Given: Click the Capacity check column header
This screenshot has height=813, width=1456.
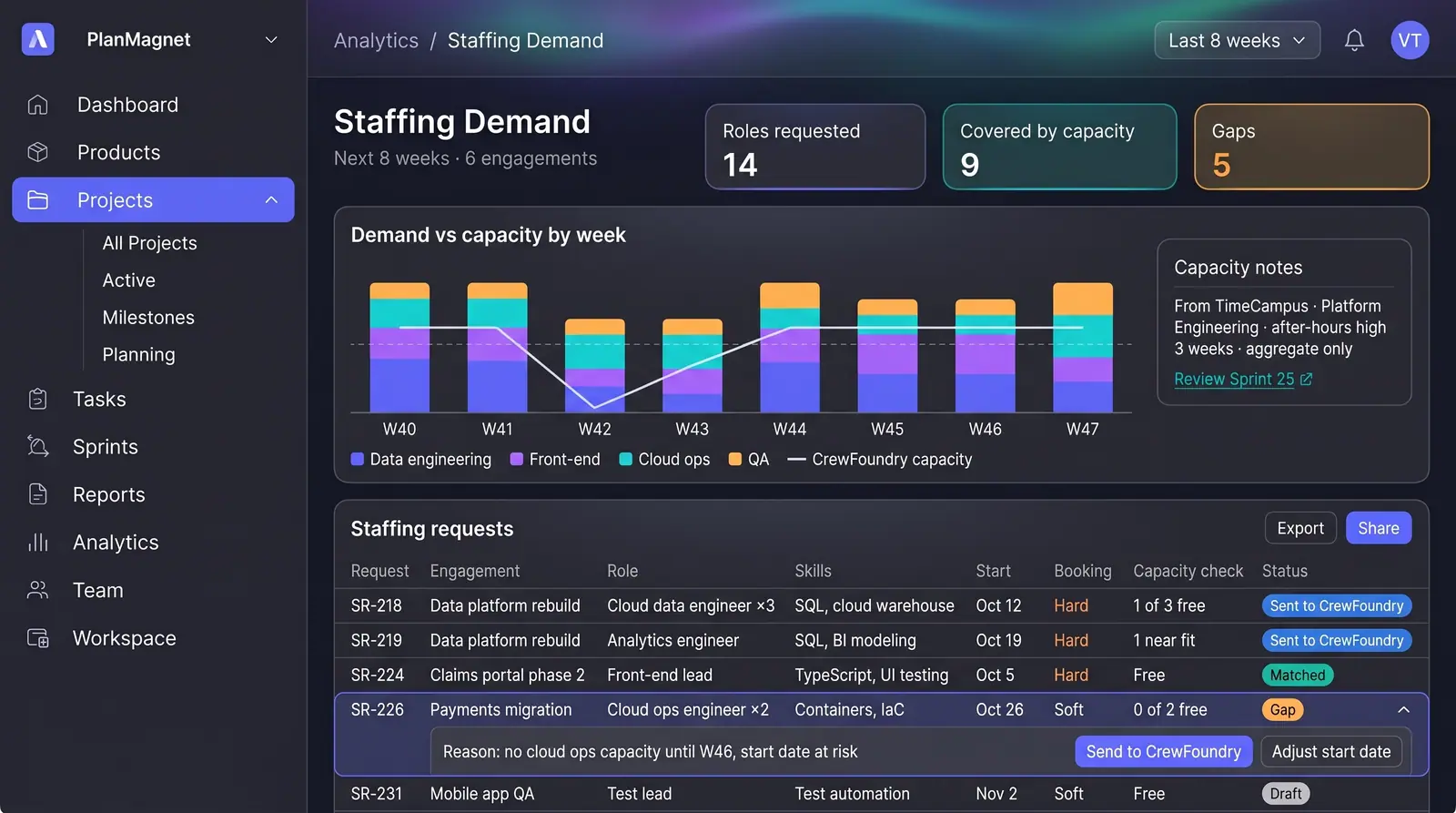Looking at the screenshot, I should [x=1188, y=571].
